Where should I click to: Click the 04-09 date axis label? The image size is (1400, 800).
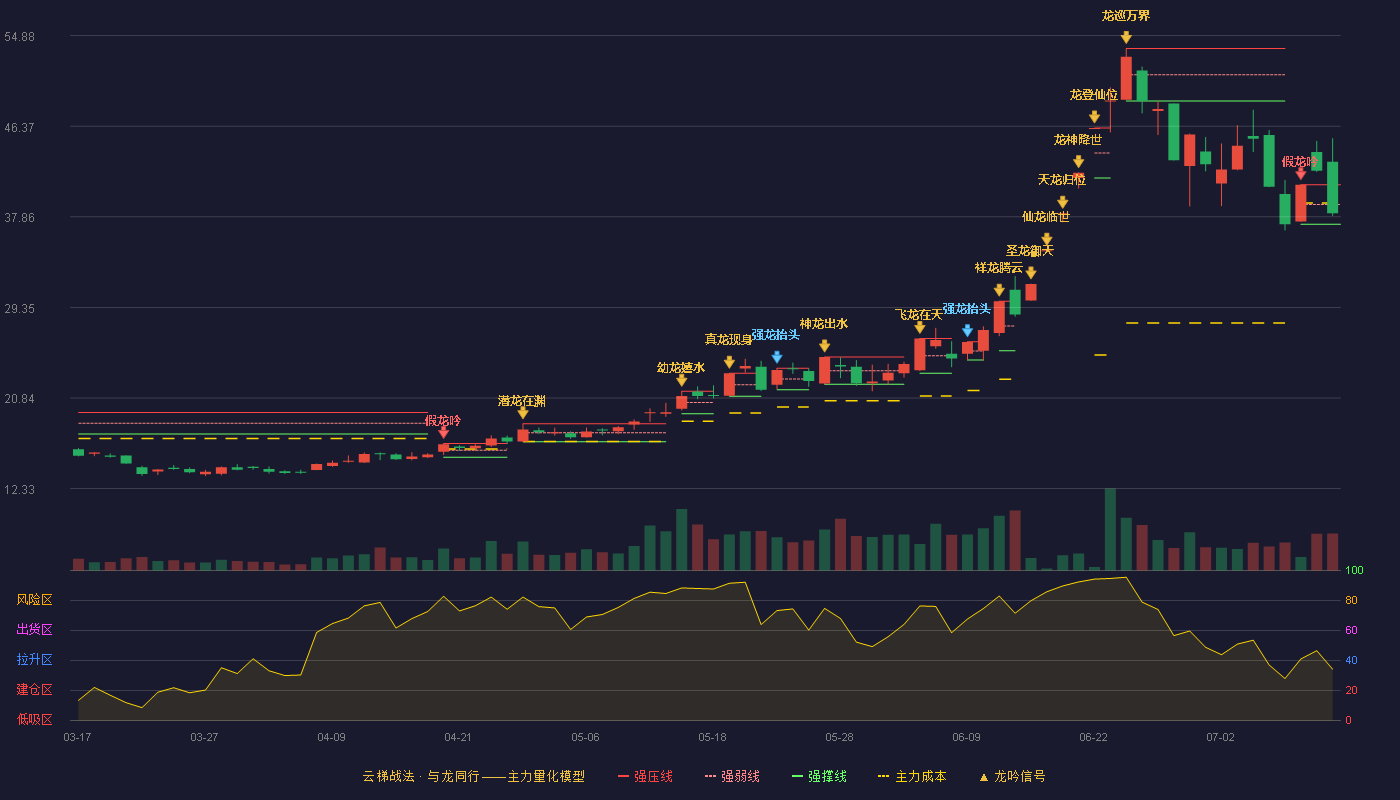pyautogui.click(x=331, y=737)
